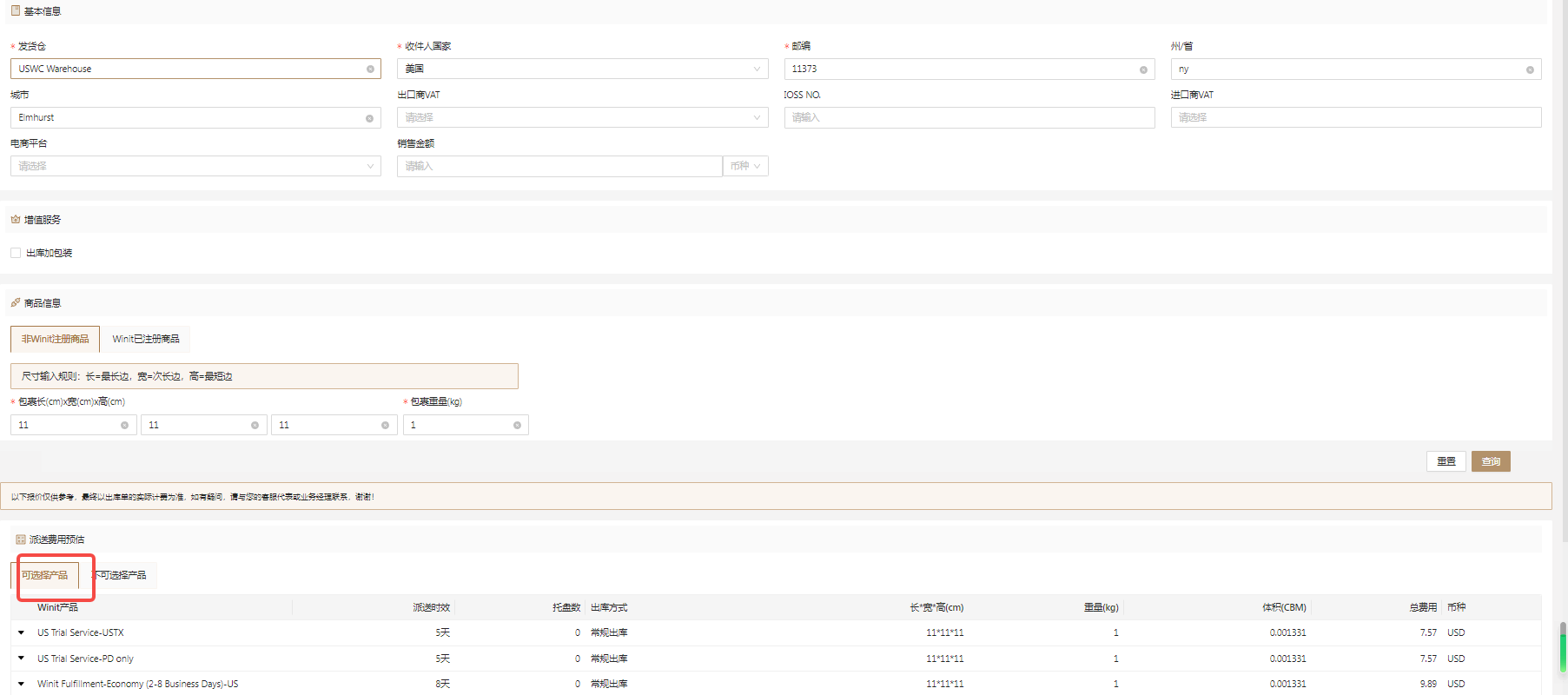This screenshot has width=1568, height=695.
Task: Clear the 州/省 field value ny
Action: [x=1530, y=69]
